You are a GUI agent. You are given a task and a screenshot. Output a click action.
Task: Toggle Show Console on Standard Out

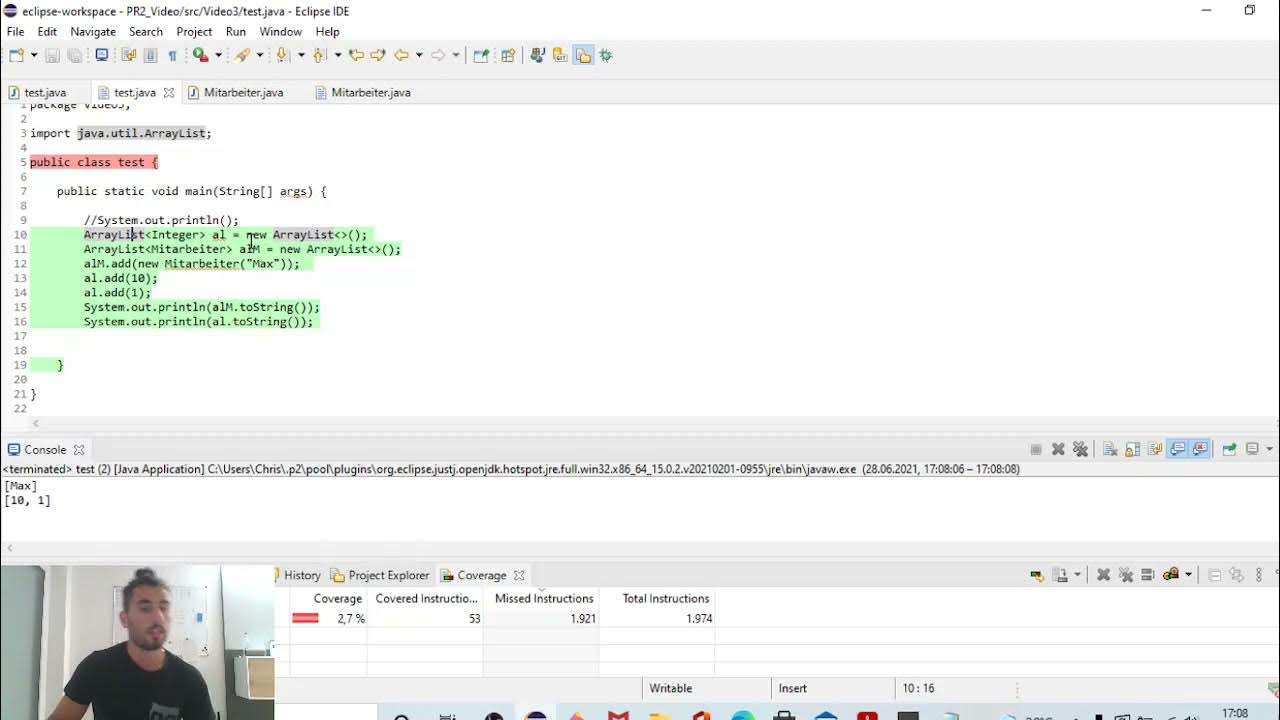coord(1177,450)
